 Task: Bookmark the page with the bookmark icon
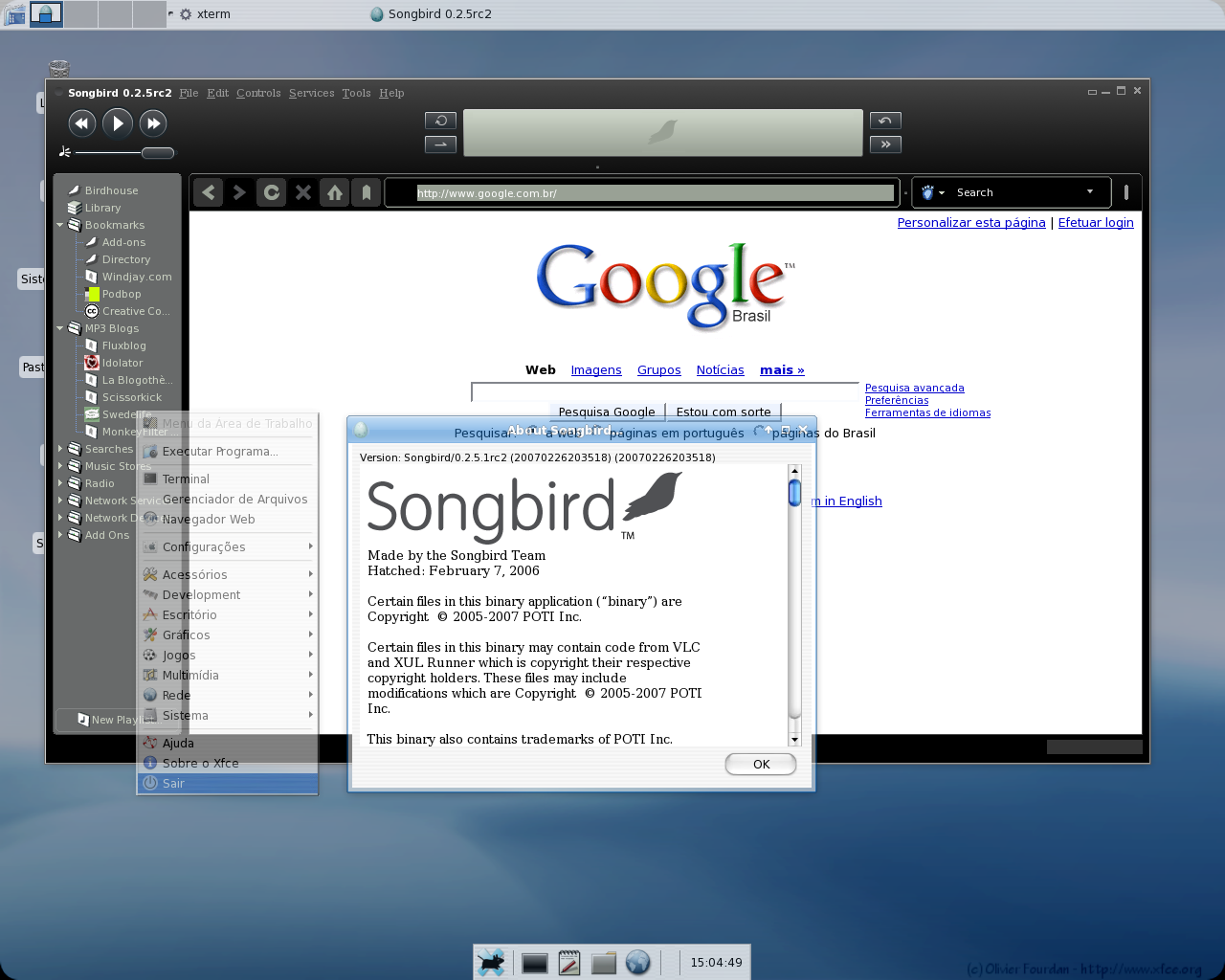click(367, 192)
